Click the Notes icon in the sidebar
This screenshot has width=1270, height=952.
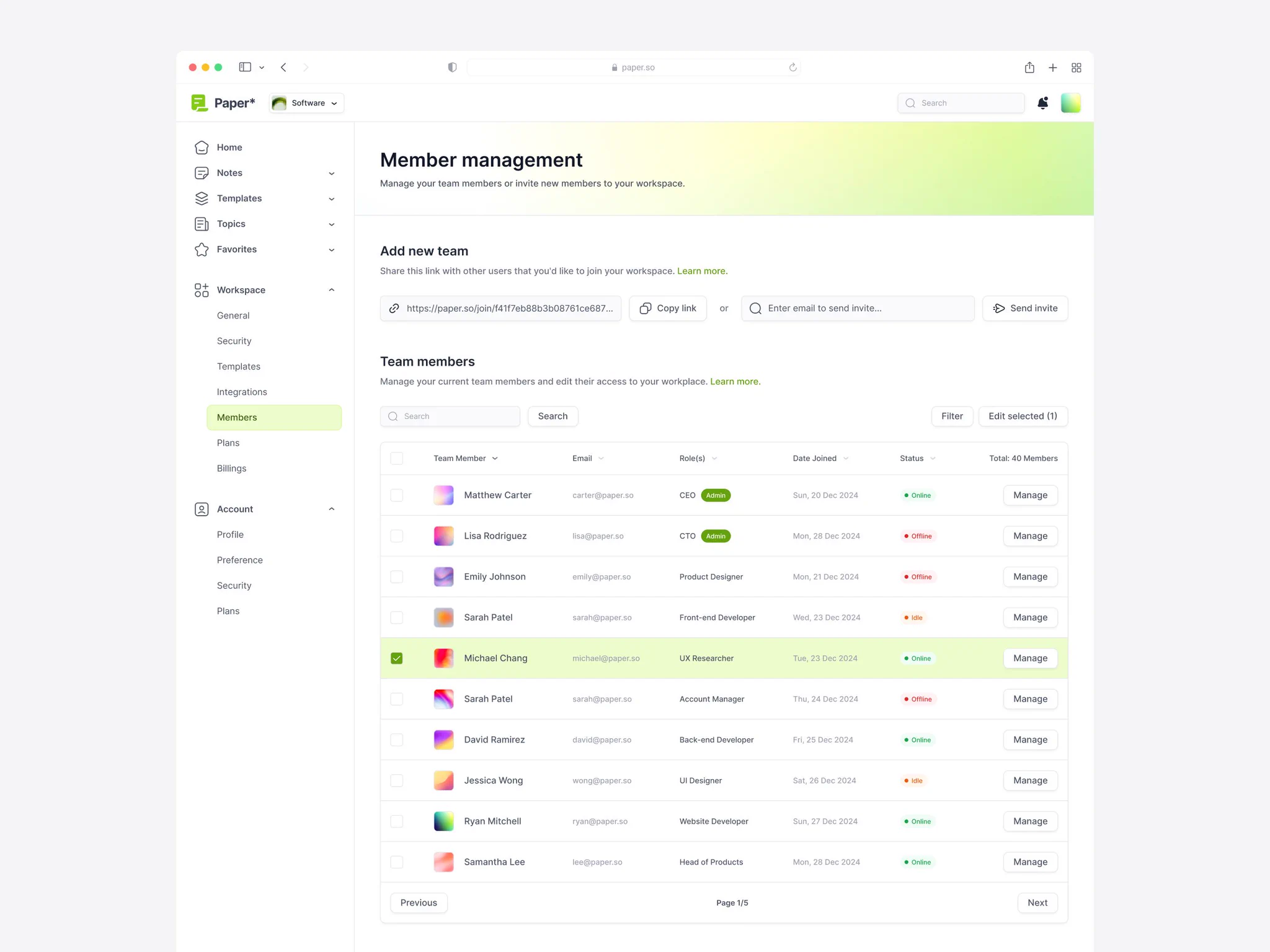point(202,173)
